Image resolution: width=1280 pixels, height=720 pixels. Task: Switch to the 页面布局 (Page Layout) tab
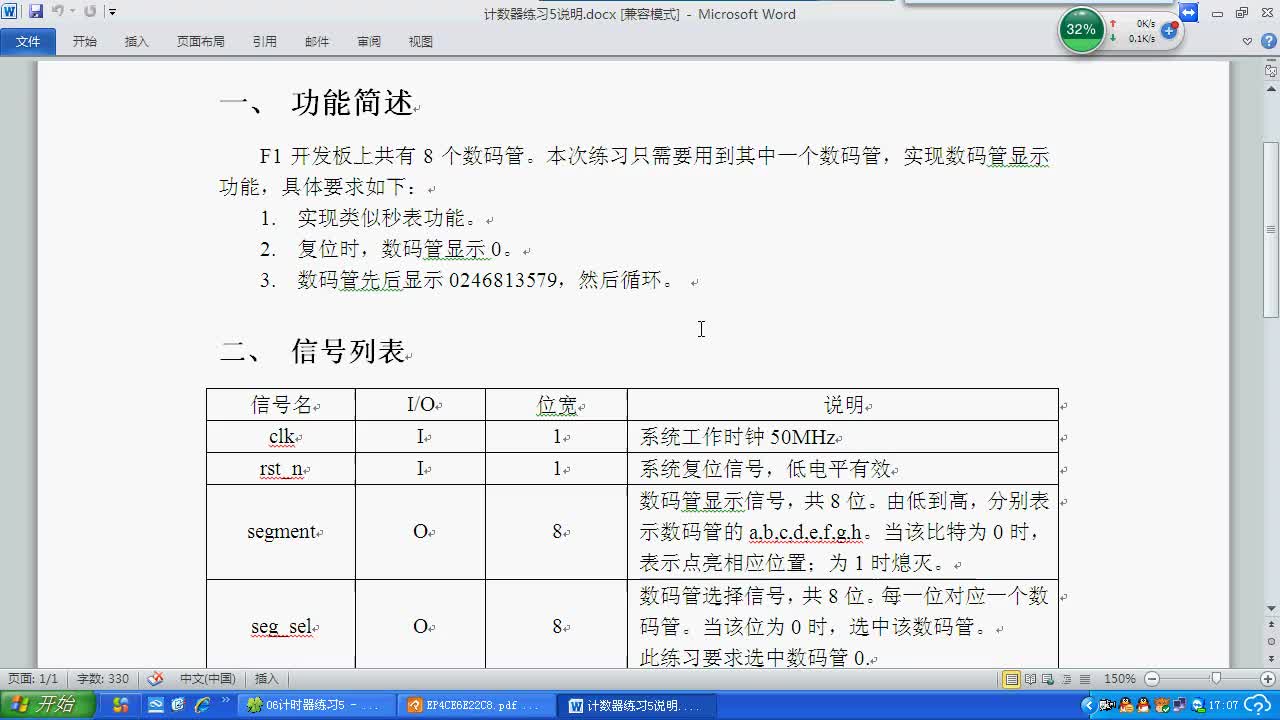201,41
